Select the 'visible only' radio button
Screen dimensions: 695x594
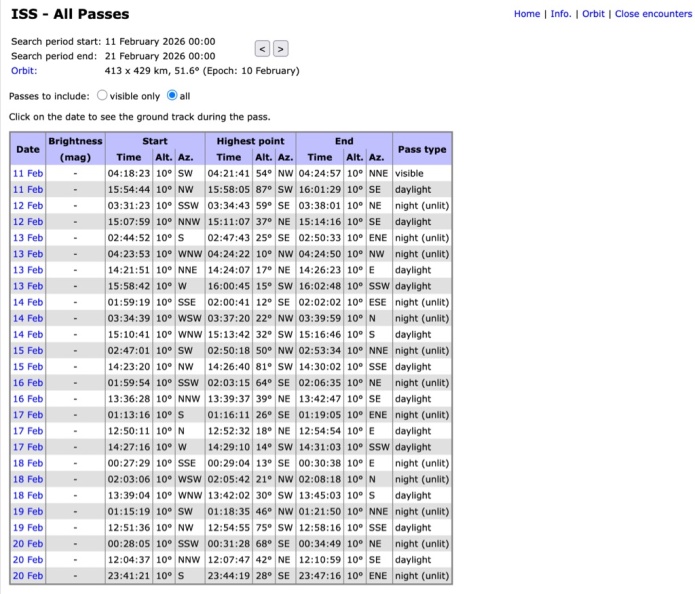coord(102,96)
